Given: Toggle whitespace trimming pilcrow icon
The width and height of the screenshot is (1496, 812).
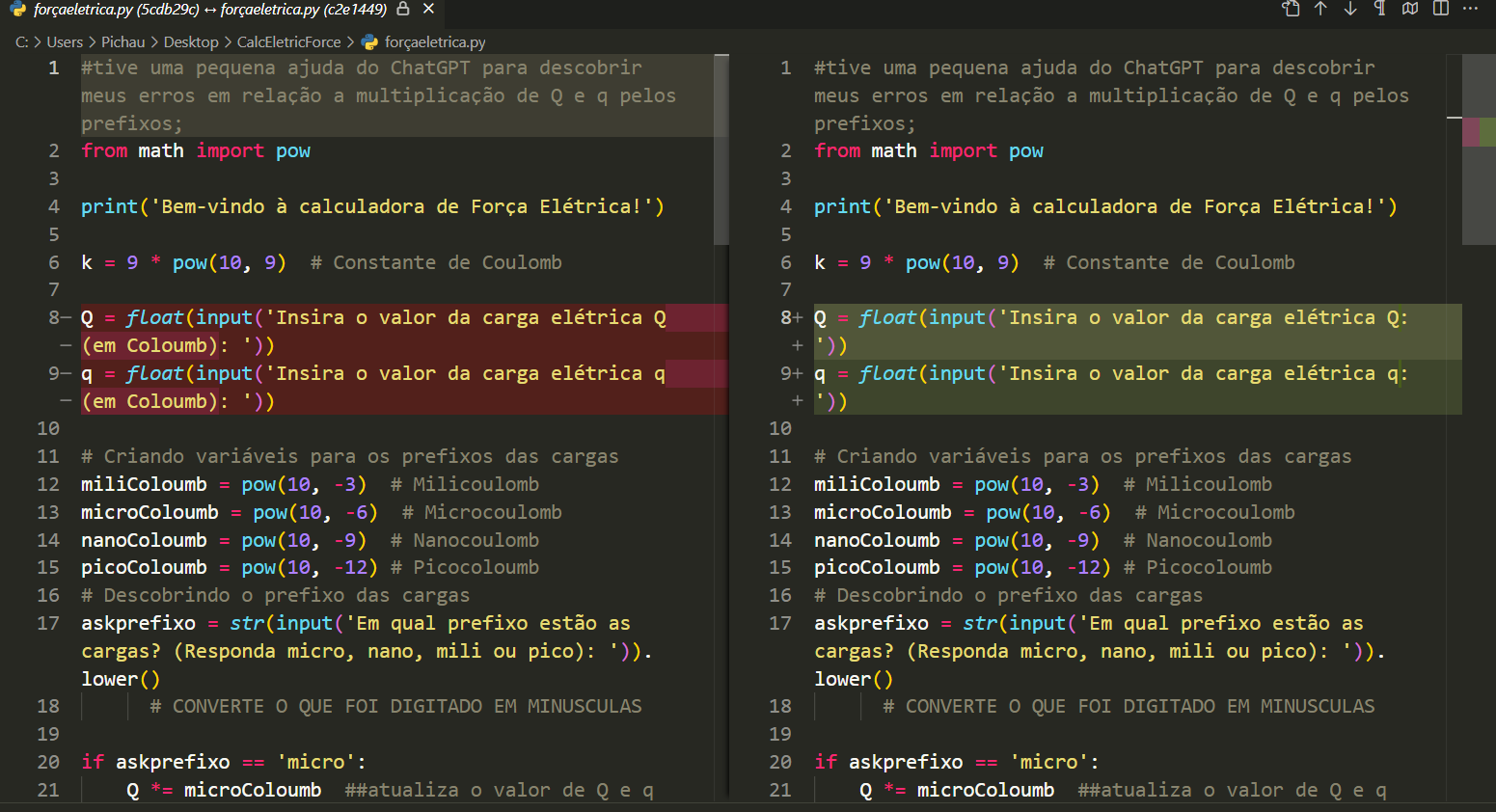Looking at the screenshot, I should pyautogui.click(x=1380, y=9).
